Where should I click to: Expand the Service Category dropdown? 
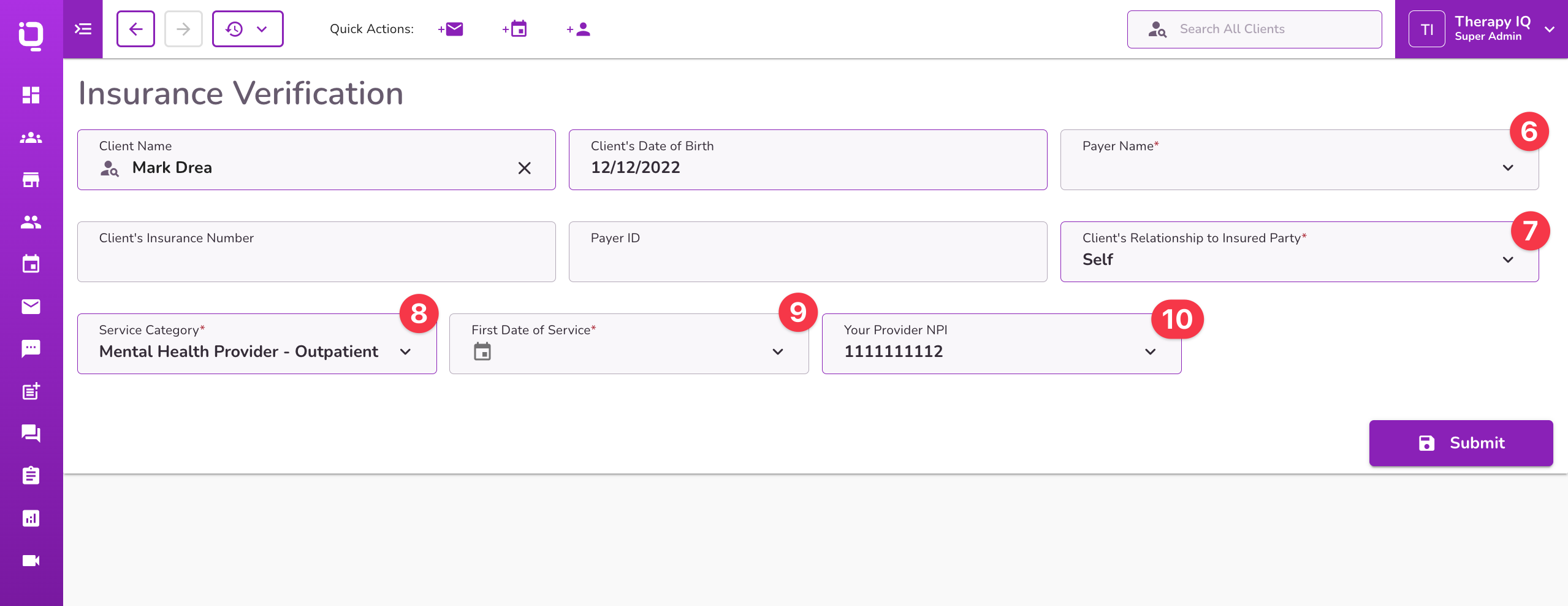[x=405, y=351]
